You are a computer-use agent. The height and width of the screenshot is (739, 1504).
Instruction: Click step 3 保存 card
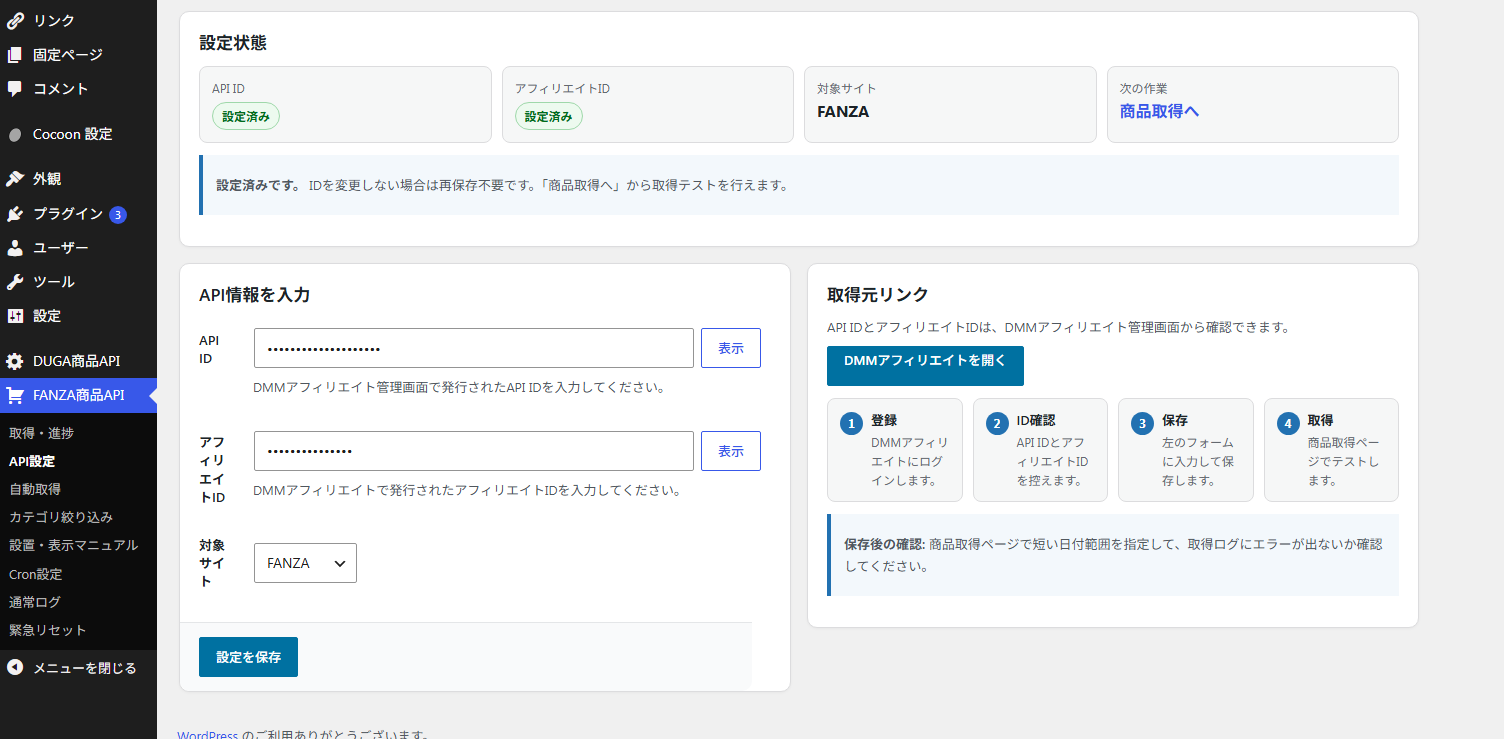[x=1186, y=450]
